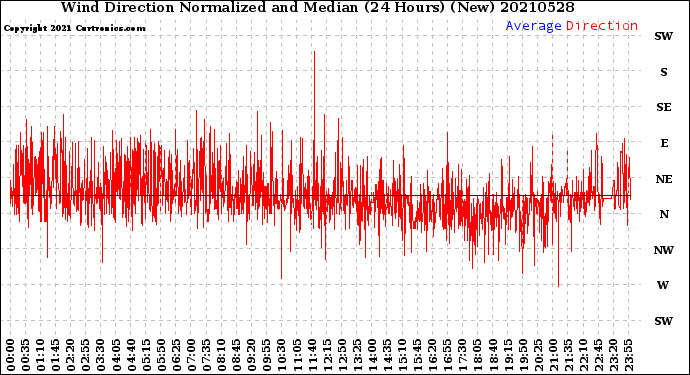This screenshot has width=690, height=375.
Task: Click the SW axis label below W
Action: point(664,321)
